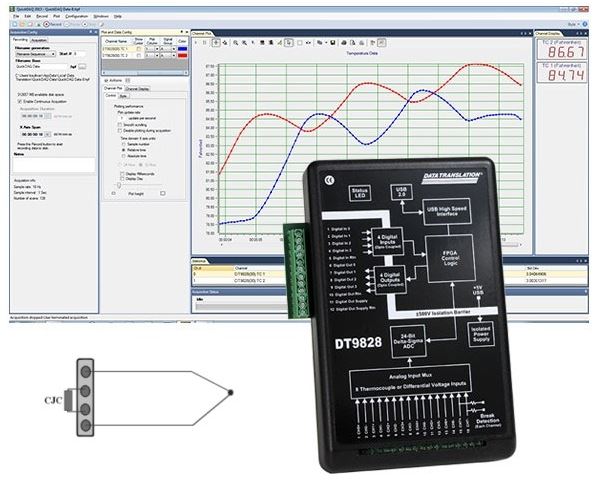Switch to Style tab beside Control

pos(123,96)
